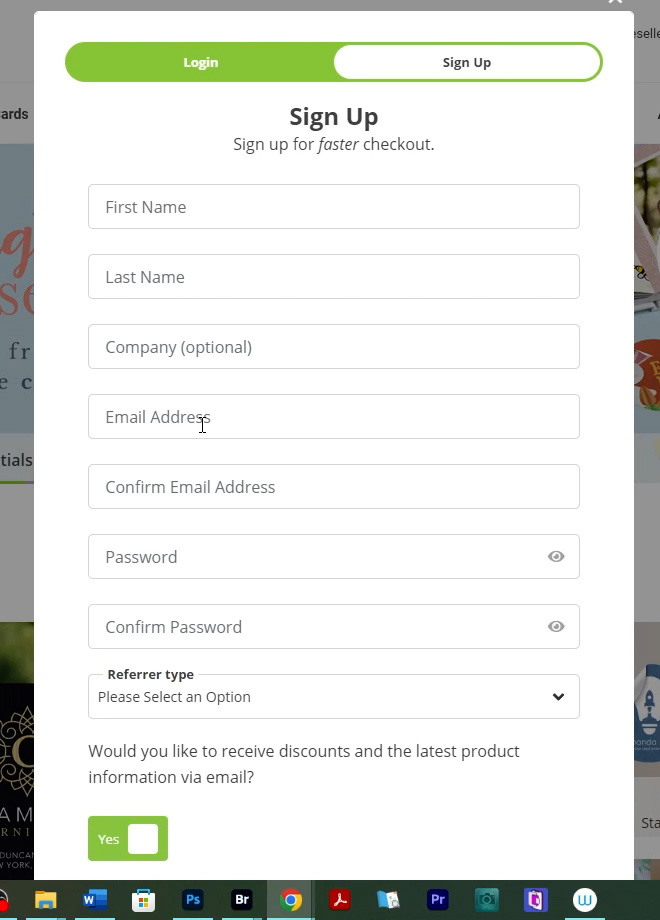Click the Confirm Email Address field
This screenshot has width=660, height=920.
334,486
